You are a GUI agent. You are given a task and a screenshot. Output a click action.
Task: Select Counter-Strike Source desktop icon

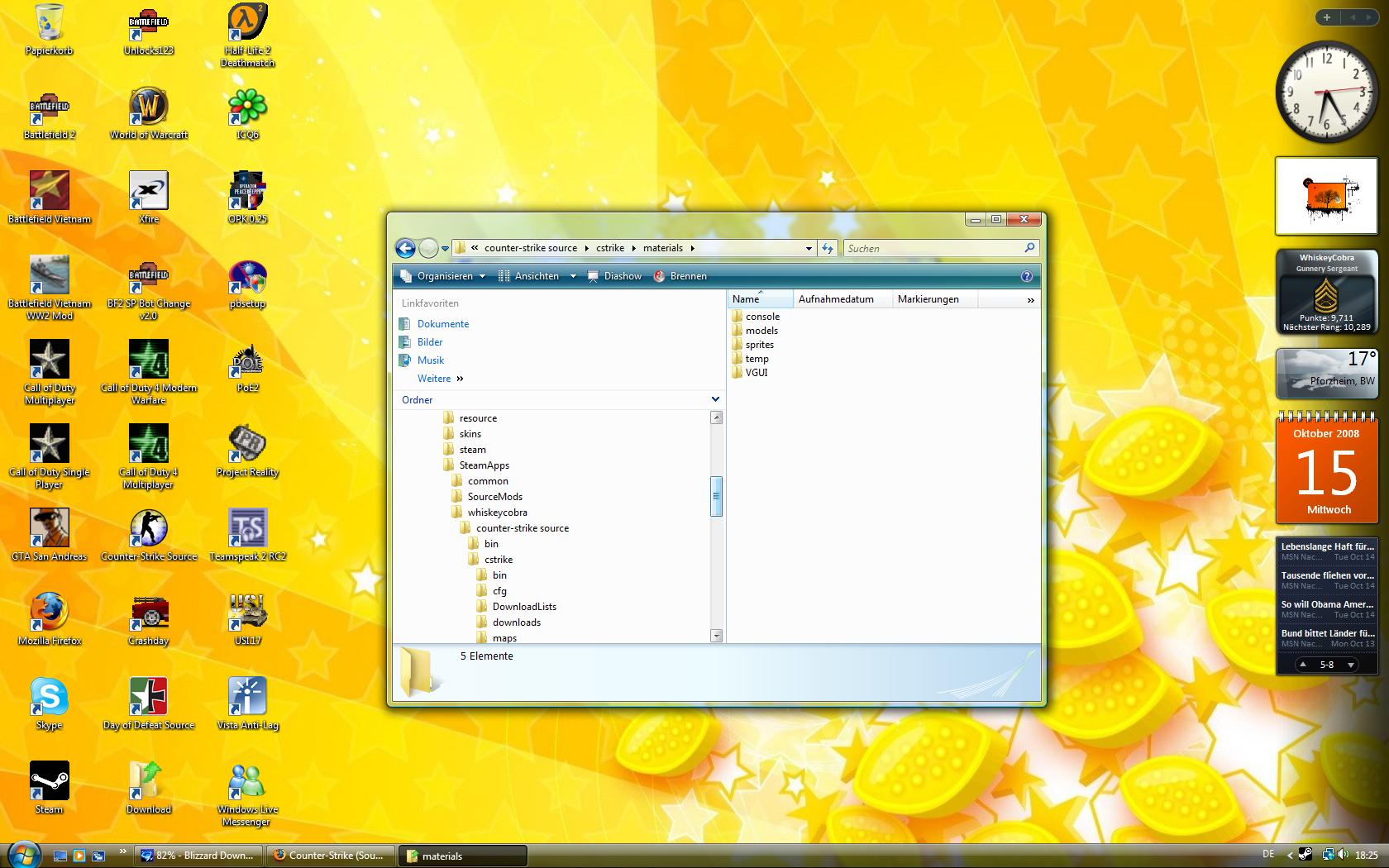149,536
